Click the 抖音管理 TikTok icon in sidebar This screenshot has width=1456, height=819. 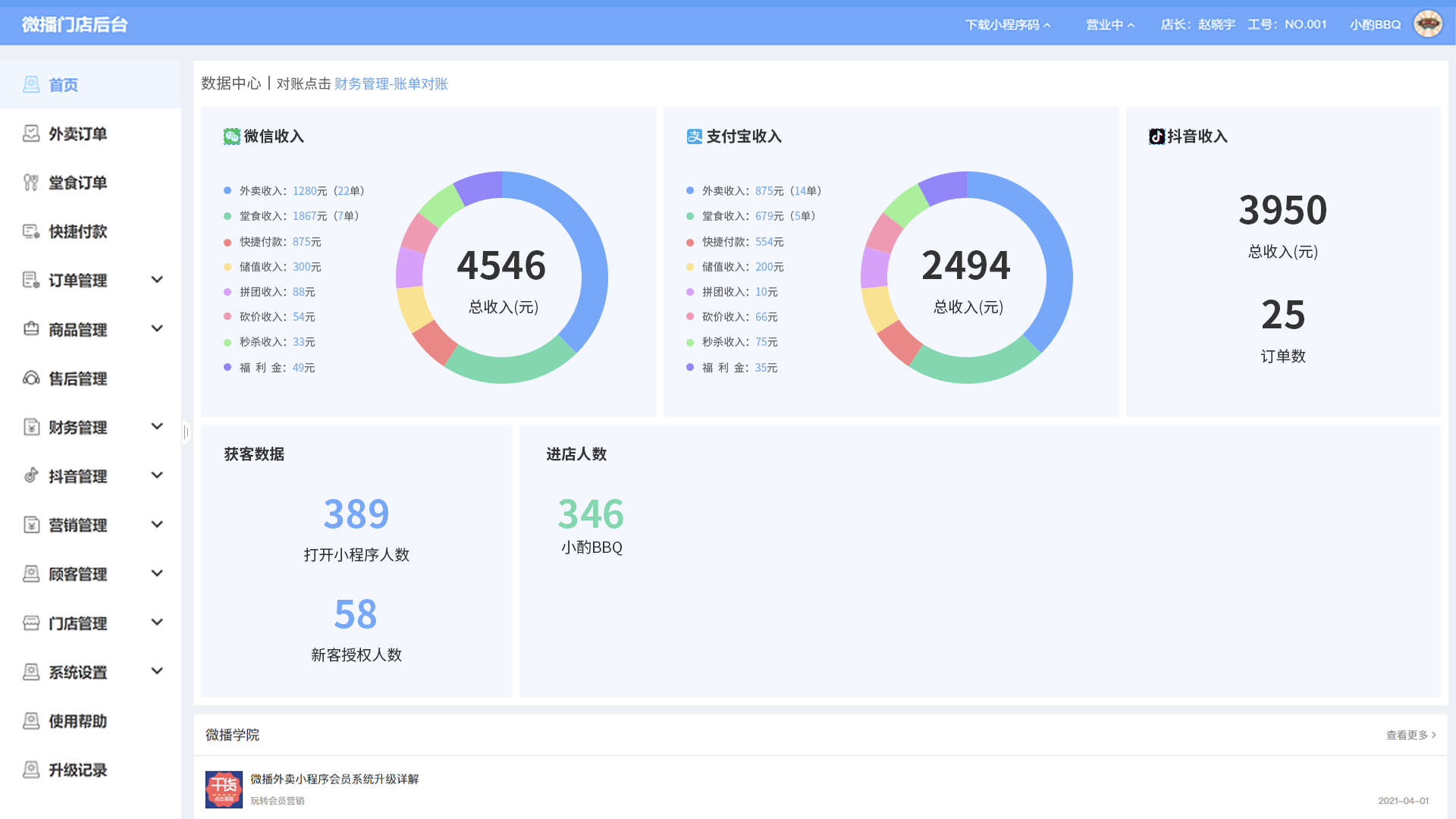pos(31,475)
